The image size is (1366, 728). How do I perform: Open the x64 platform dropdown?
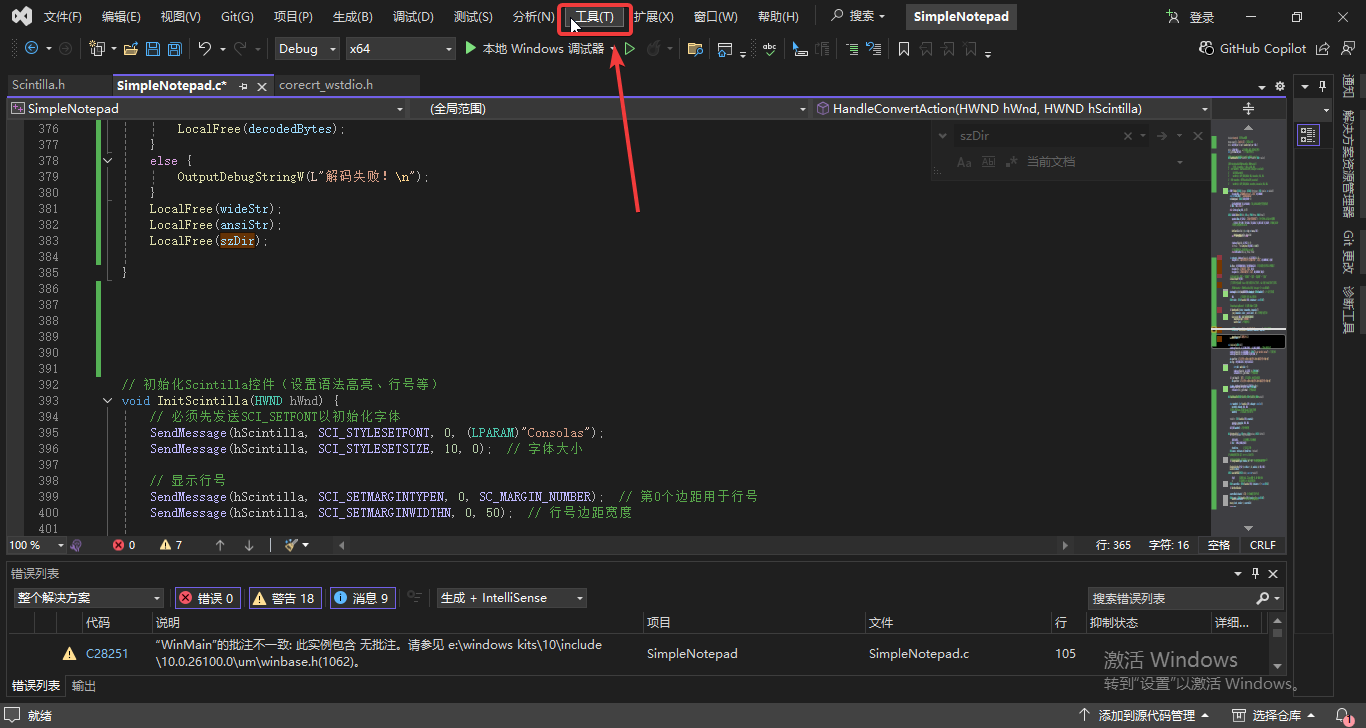pyautogui.click(x=400, y=48)
